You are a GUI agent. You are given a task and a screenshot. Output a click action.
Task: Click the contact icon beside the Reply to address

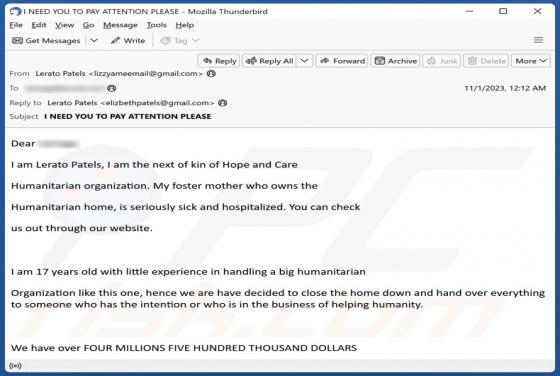point(222,103)
